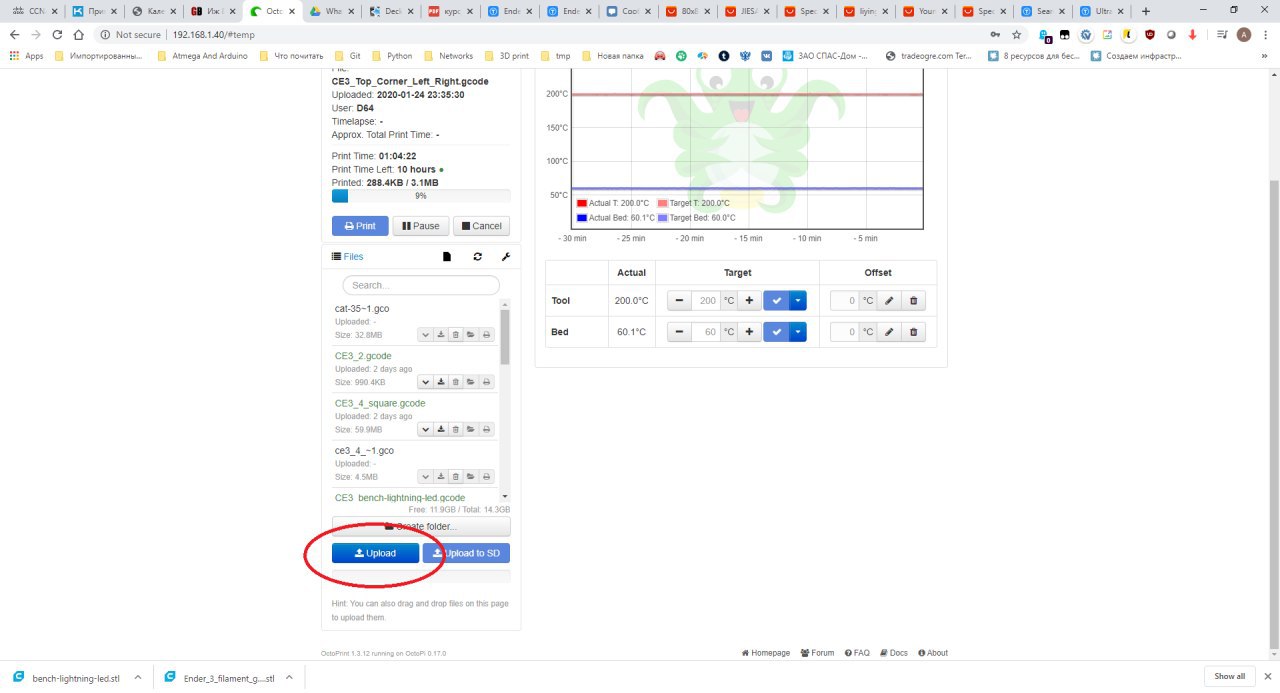Load ce3_4_~1.gco using its folder-open icon
The image size is (1280, 693).
(x=471, y=477)
